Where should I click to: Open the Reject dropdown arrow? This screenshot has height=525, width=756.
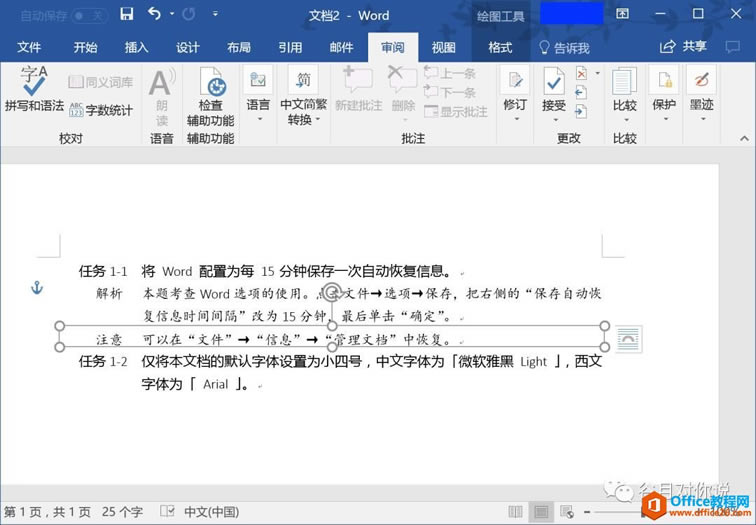click(597, 73)
